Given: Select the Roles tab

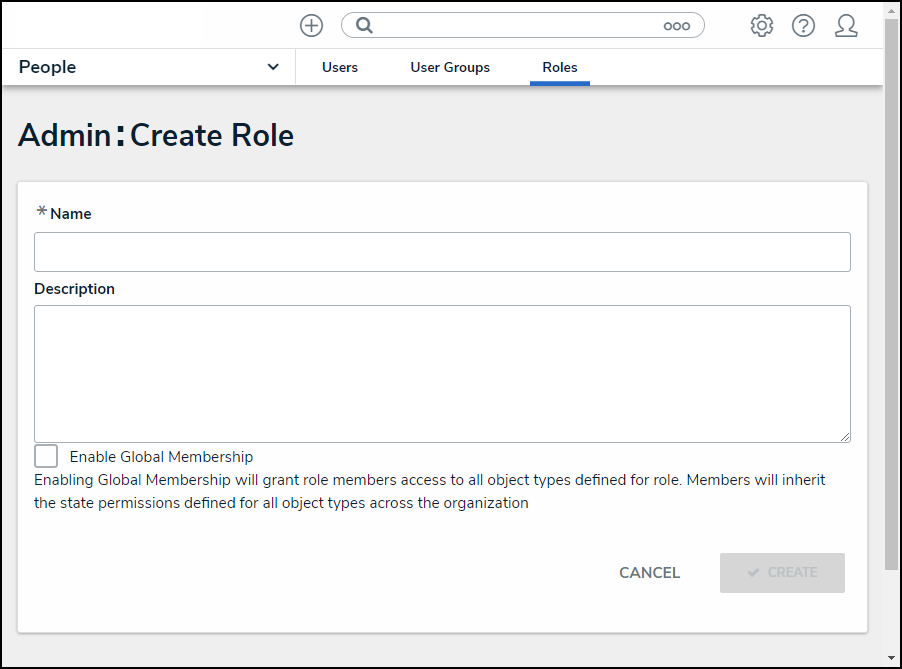Looking at the screenshot, I should click(x=560, y=67).
